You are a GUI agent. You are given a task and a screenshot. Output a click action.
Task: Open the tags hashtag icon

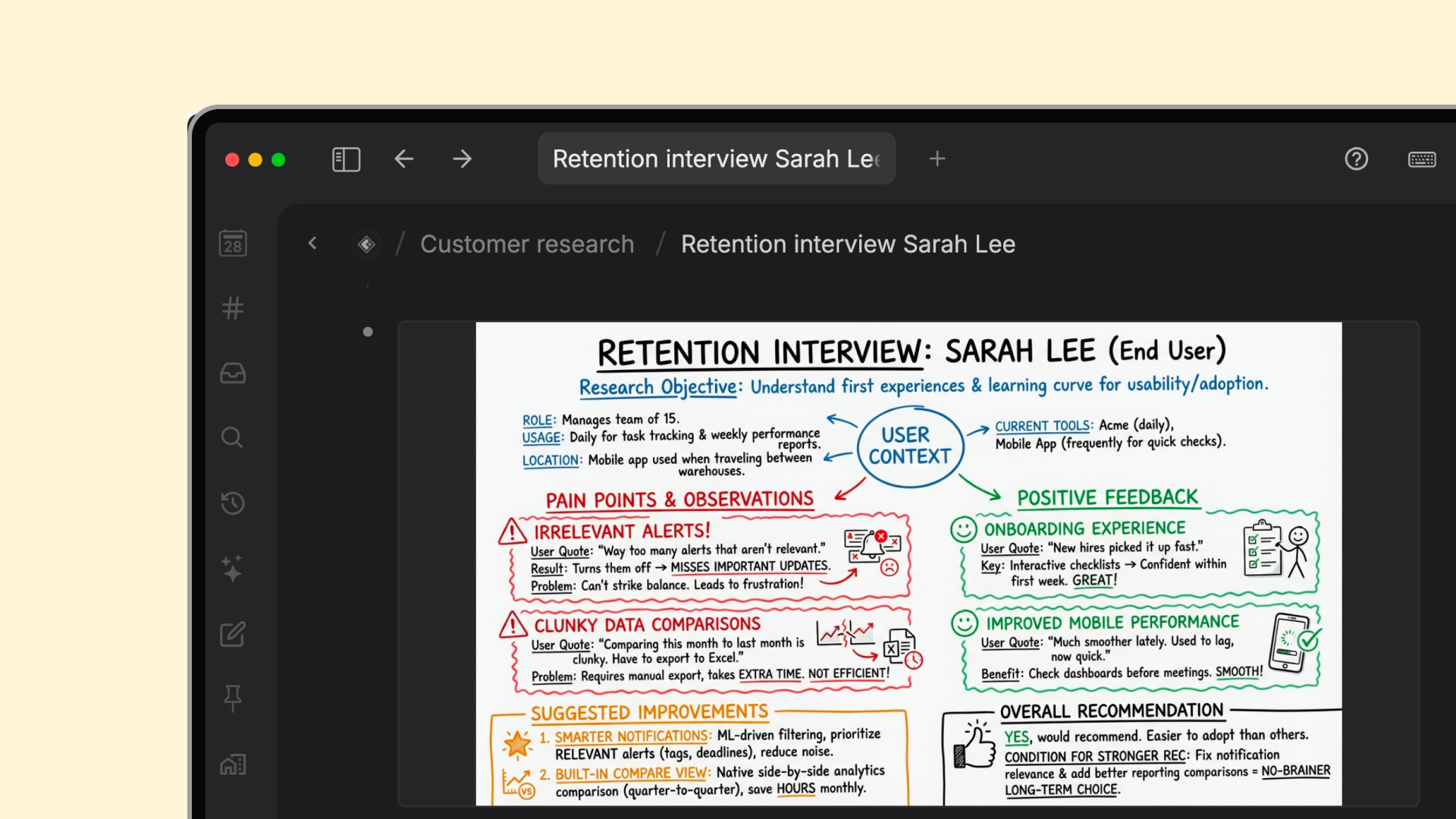pos(233,308)
